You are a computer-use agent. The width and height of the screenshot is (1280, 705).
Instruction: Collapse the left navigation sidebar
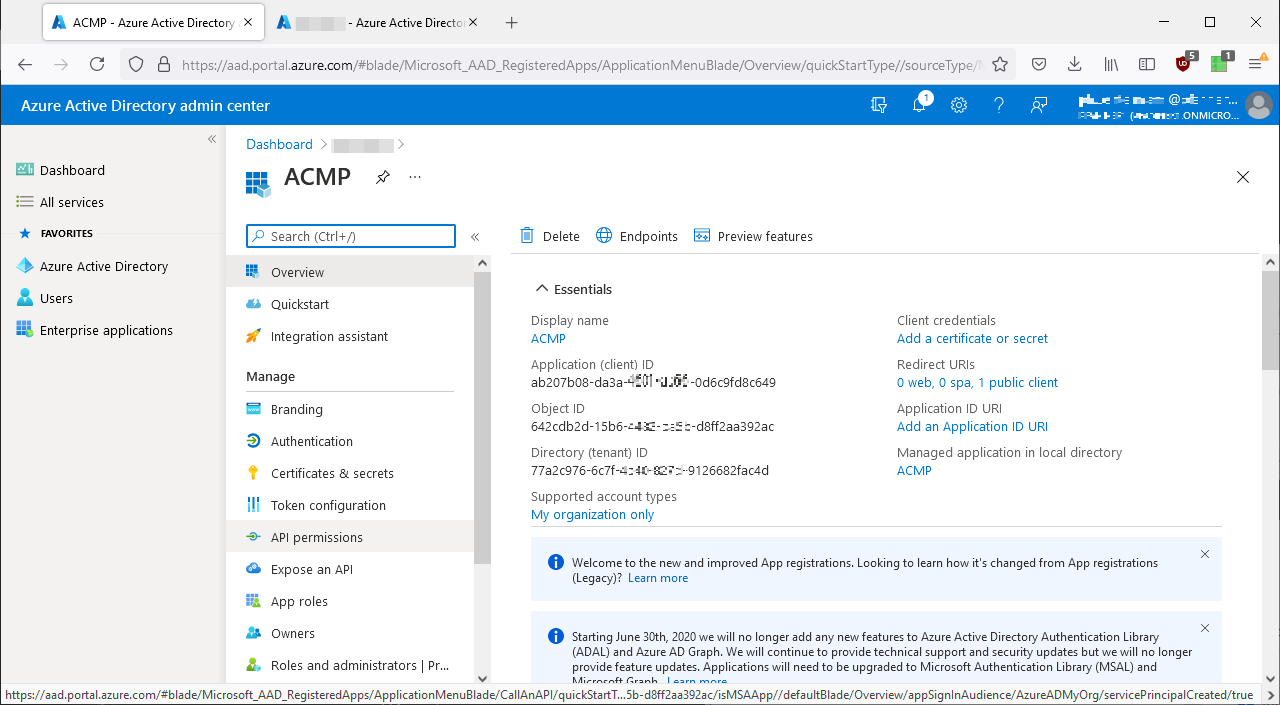(x=211, y=139)
